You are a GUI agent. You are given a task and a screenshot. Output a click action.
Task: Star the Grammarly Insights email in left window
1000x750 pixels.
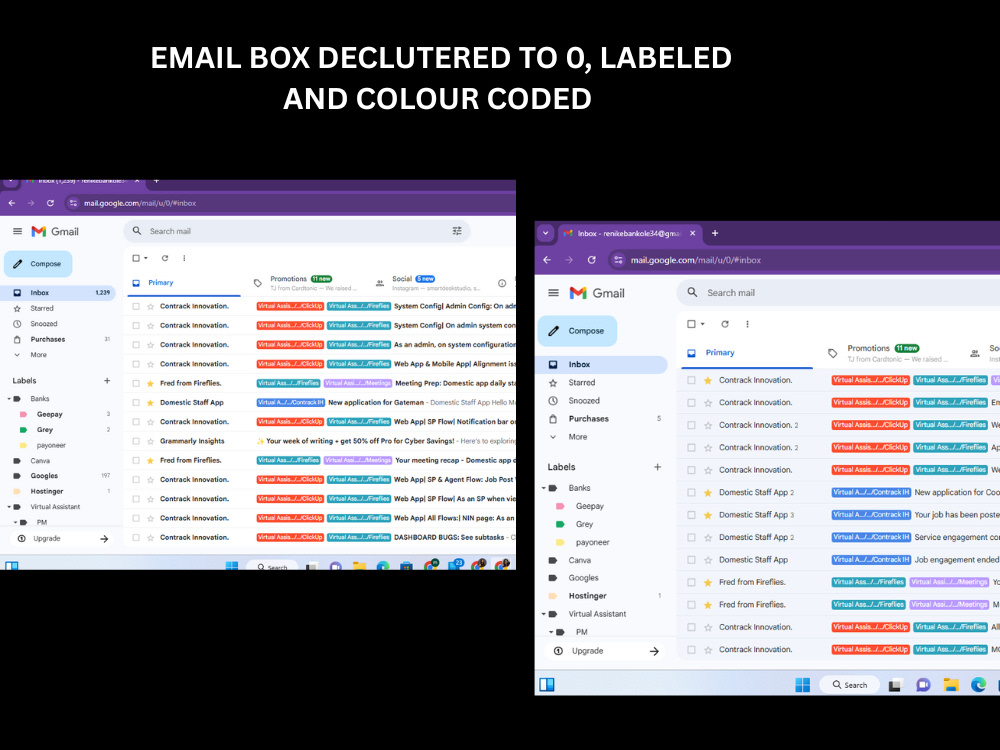tap(151, 441)
